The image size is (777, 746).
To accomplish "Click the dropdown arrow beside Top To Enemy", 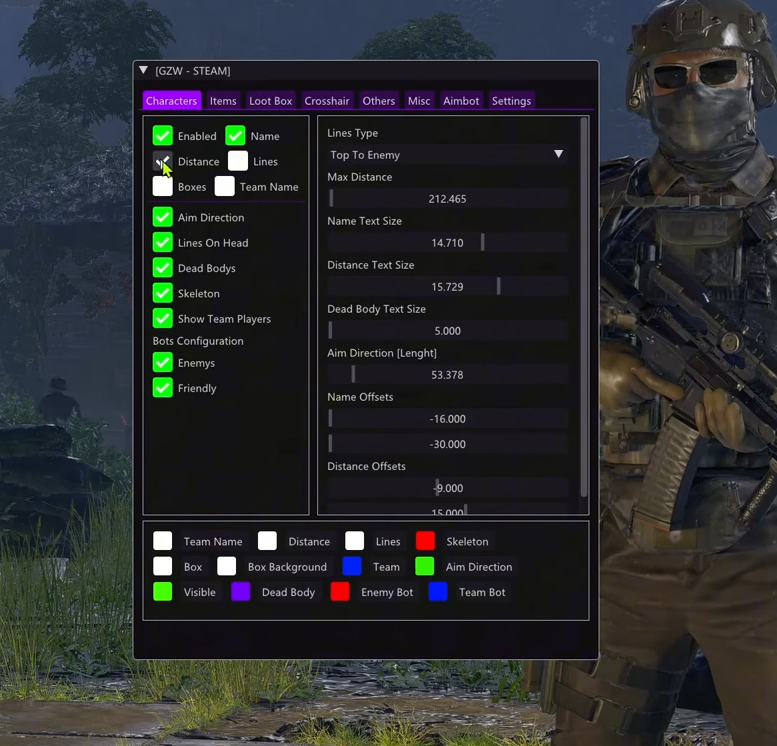I will [x=558, y=155].
